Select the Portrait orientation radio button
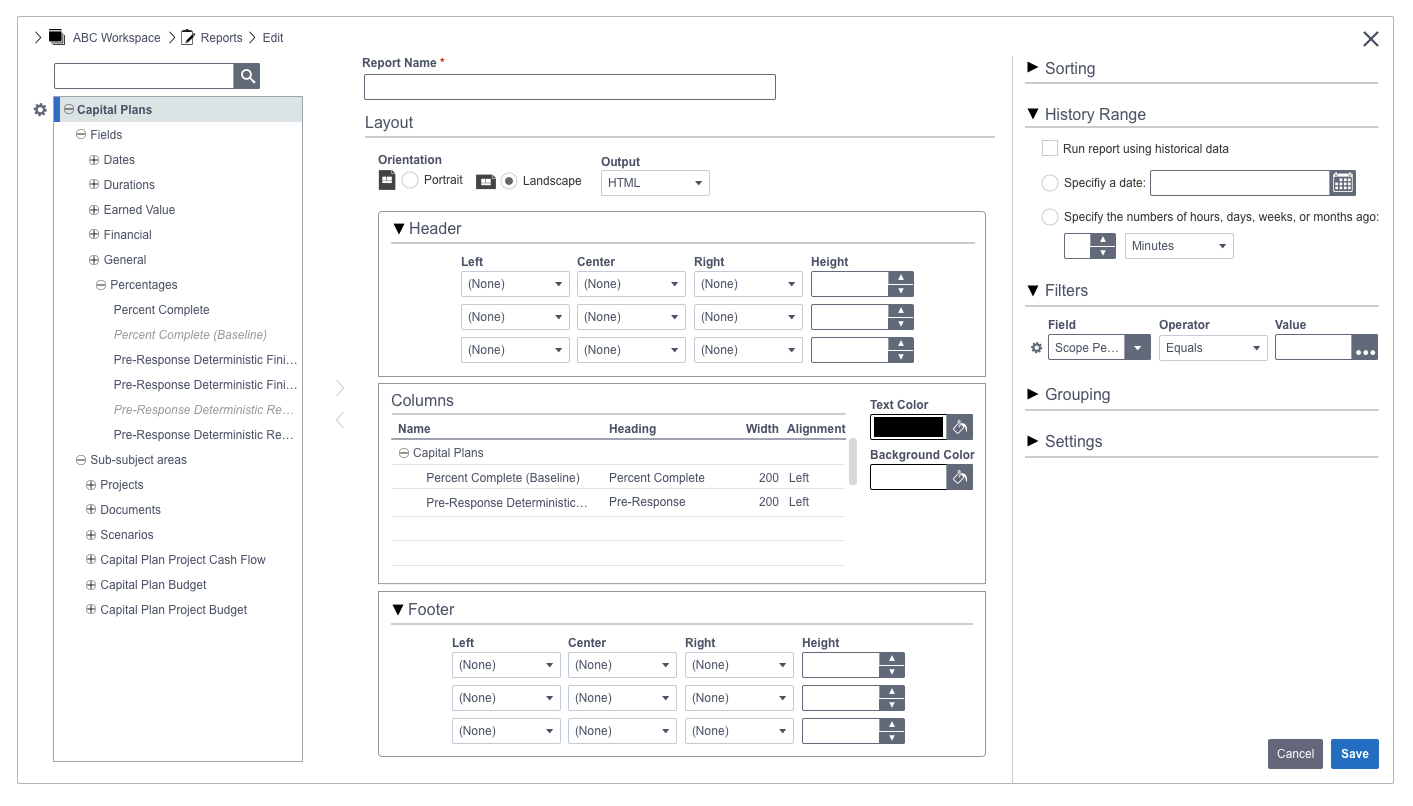 410,181
